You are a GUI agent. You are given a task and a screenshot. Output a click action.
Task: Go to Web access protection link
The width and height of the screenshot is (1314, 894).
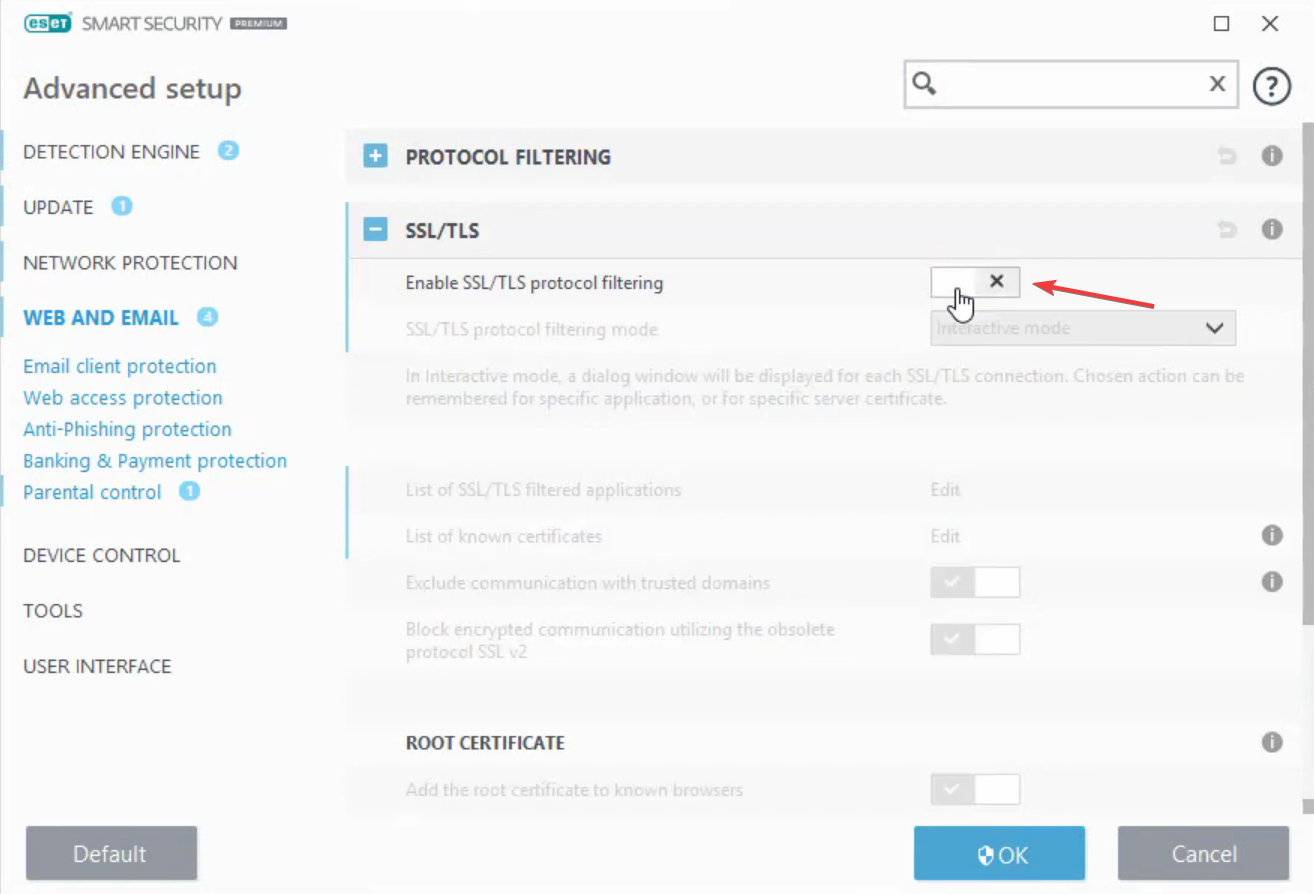[123, 398]
